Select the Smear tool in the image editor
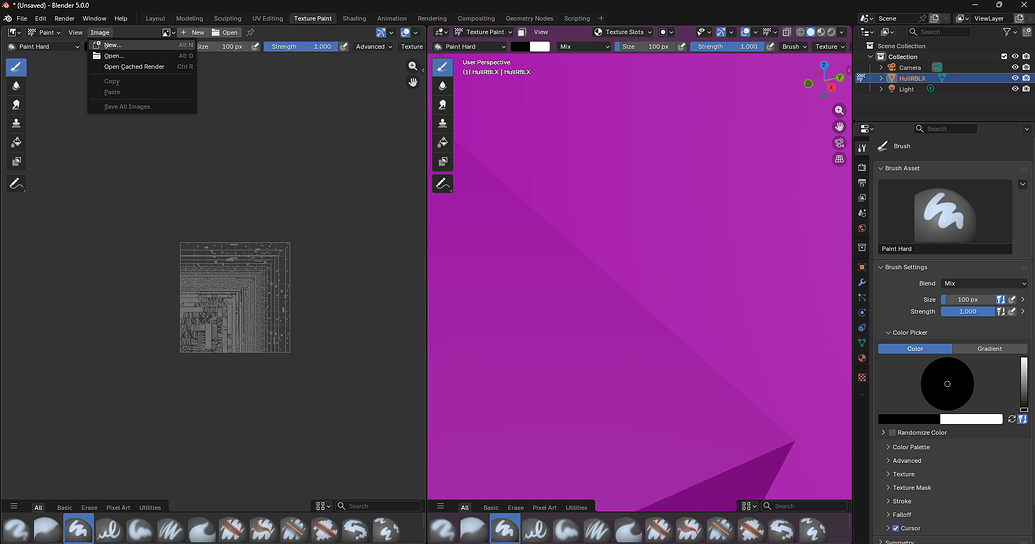Screen dimensions: 1035x544 click(x=16, y=104)
